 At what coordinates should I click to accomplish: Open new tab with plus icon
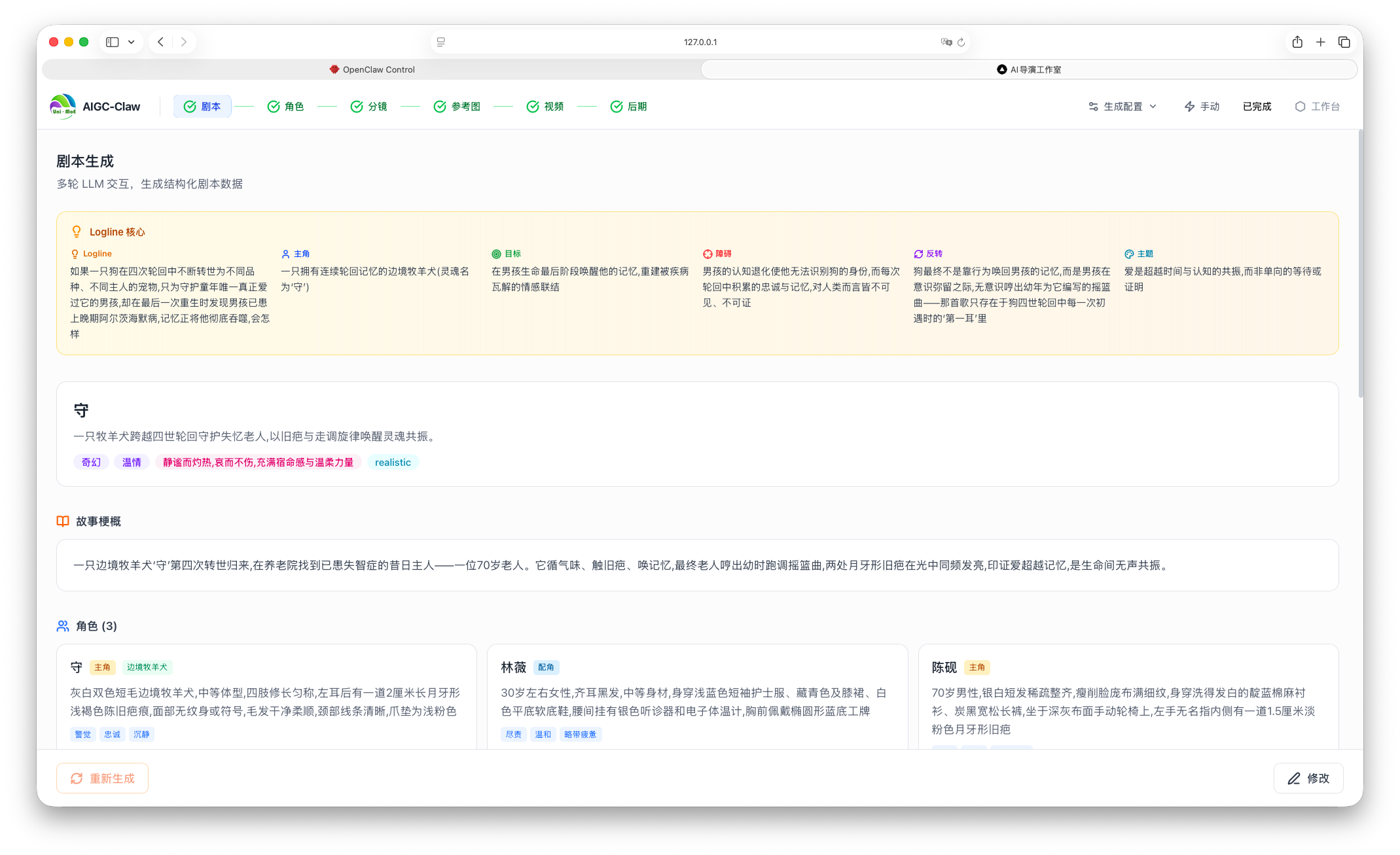[1321, 42]
